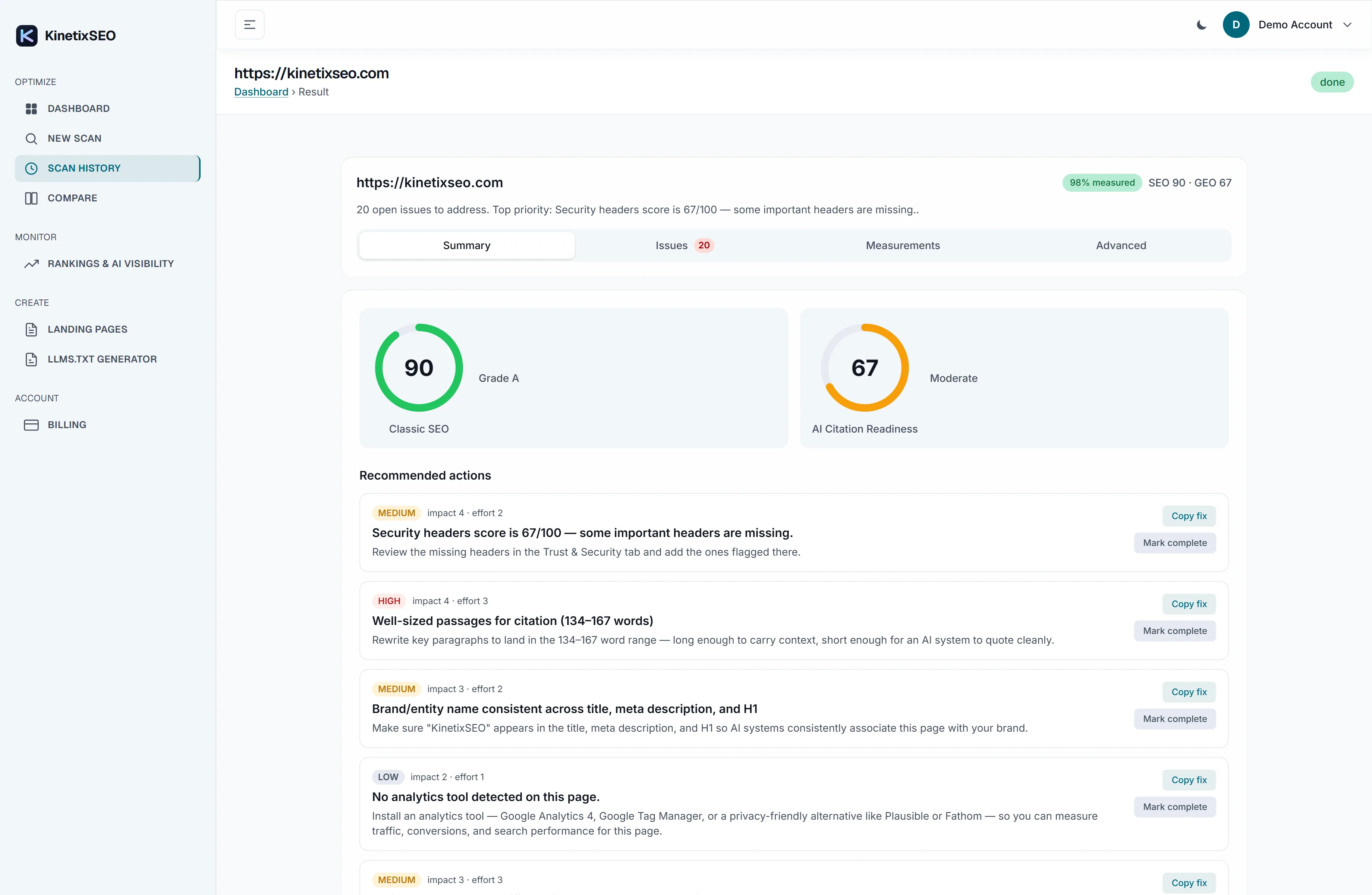Switch to the Issues tab
The width and height of the screenshot is (1372, 895).
[684, 246]
